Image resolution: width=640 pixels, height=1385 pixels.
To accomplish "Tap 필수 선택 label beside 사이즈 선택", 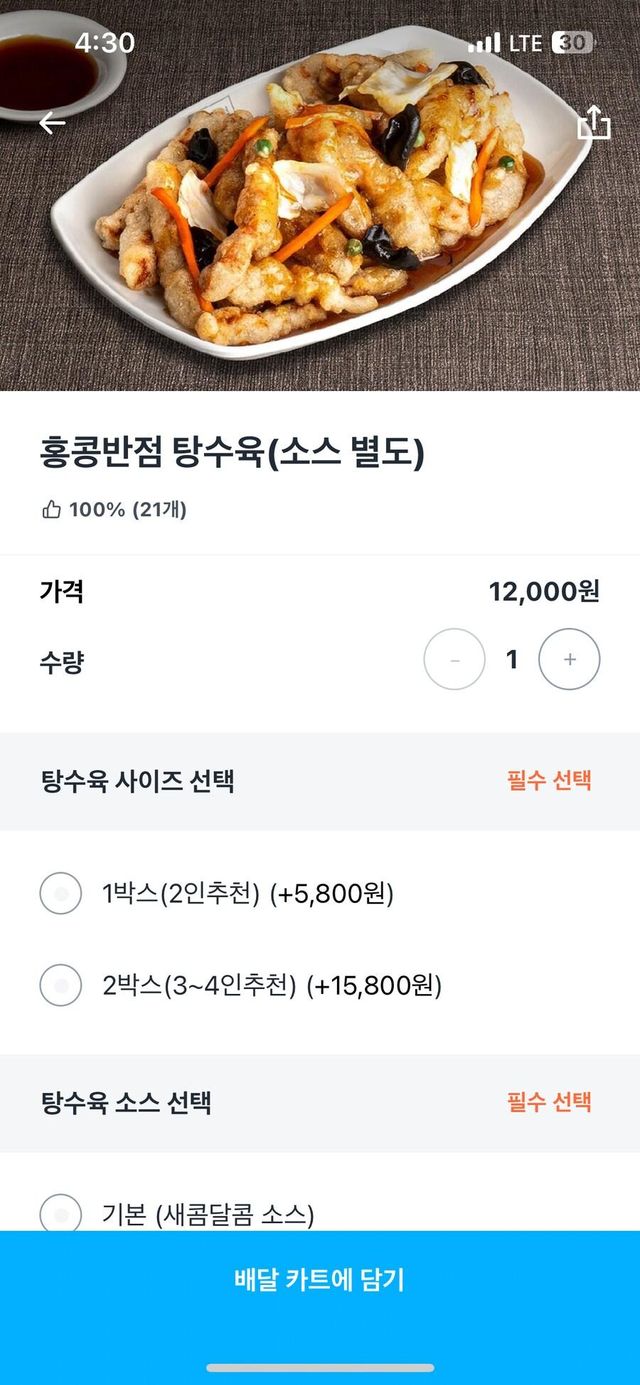I will click(x=549, y=781).
